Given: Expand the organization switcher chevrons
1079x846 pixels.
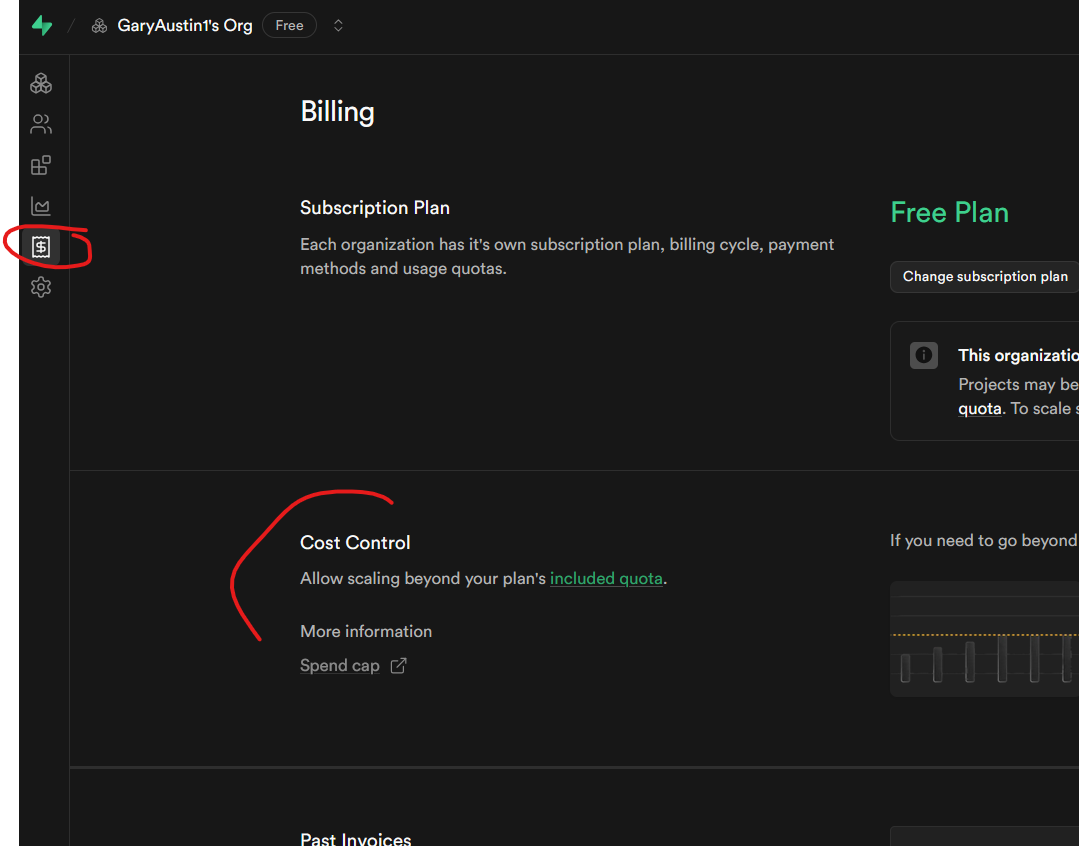Looking at the screenshot, I should pyautogui.click(x=338, y=26).
